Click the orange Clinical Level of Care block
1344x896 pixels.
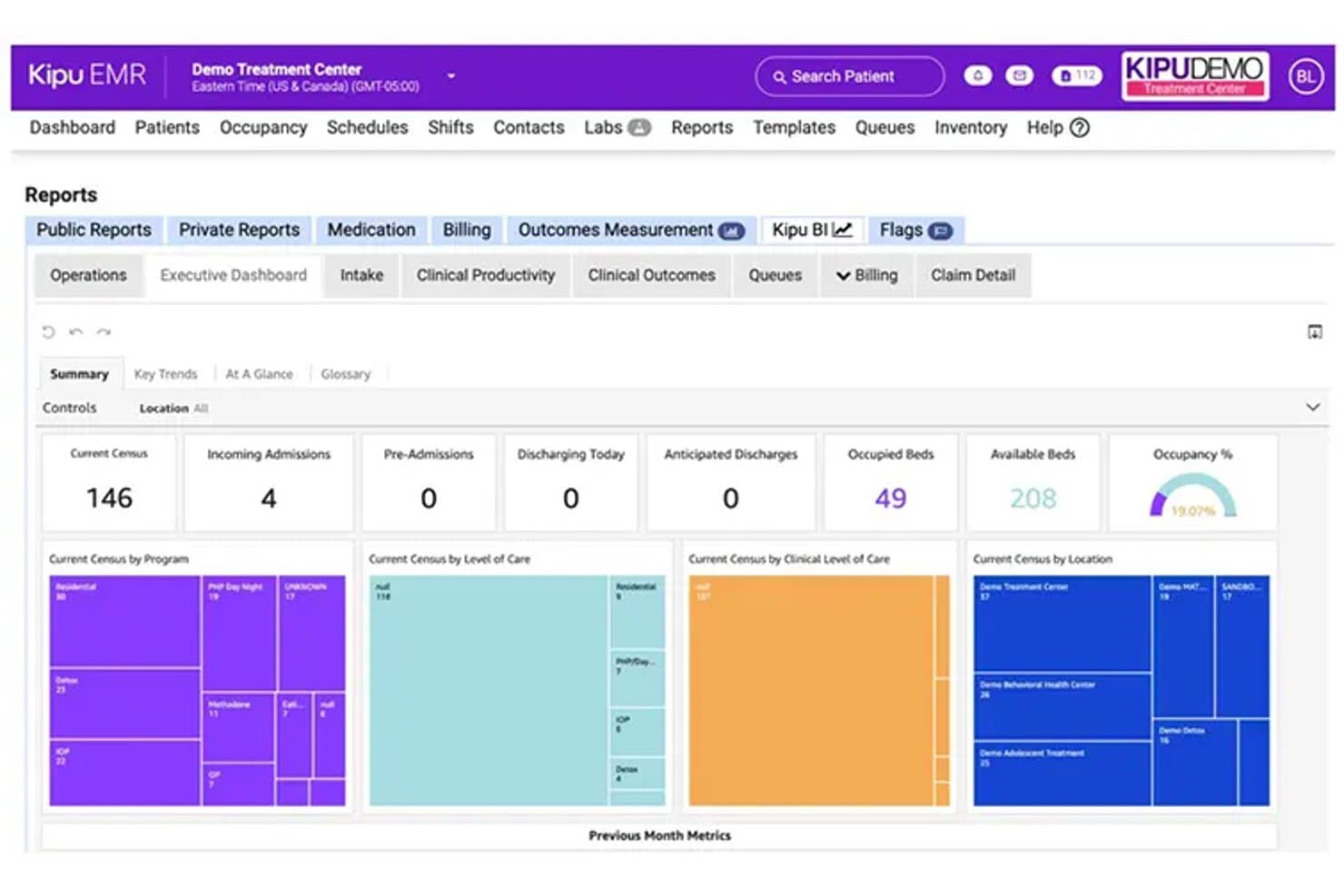pyautogui.click(x=810, y=690)
